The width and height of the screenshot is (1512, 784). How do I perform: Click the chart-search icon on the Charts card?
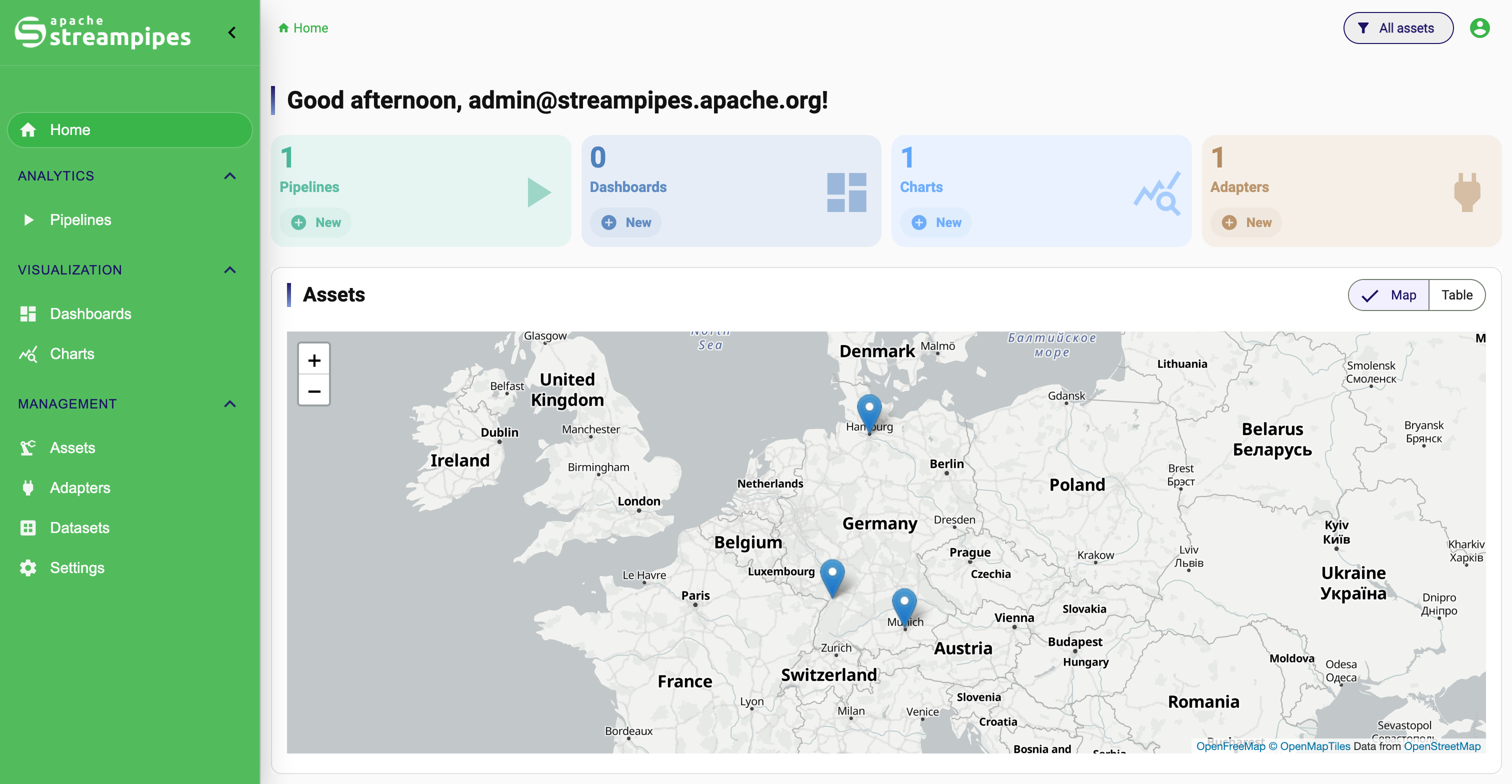1157,193
